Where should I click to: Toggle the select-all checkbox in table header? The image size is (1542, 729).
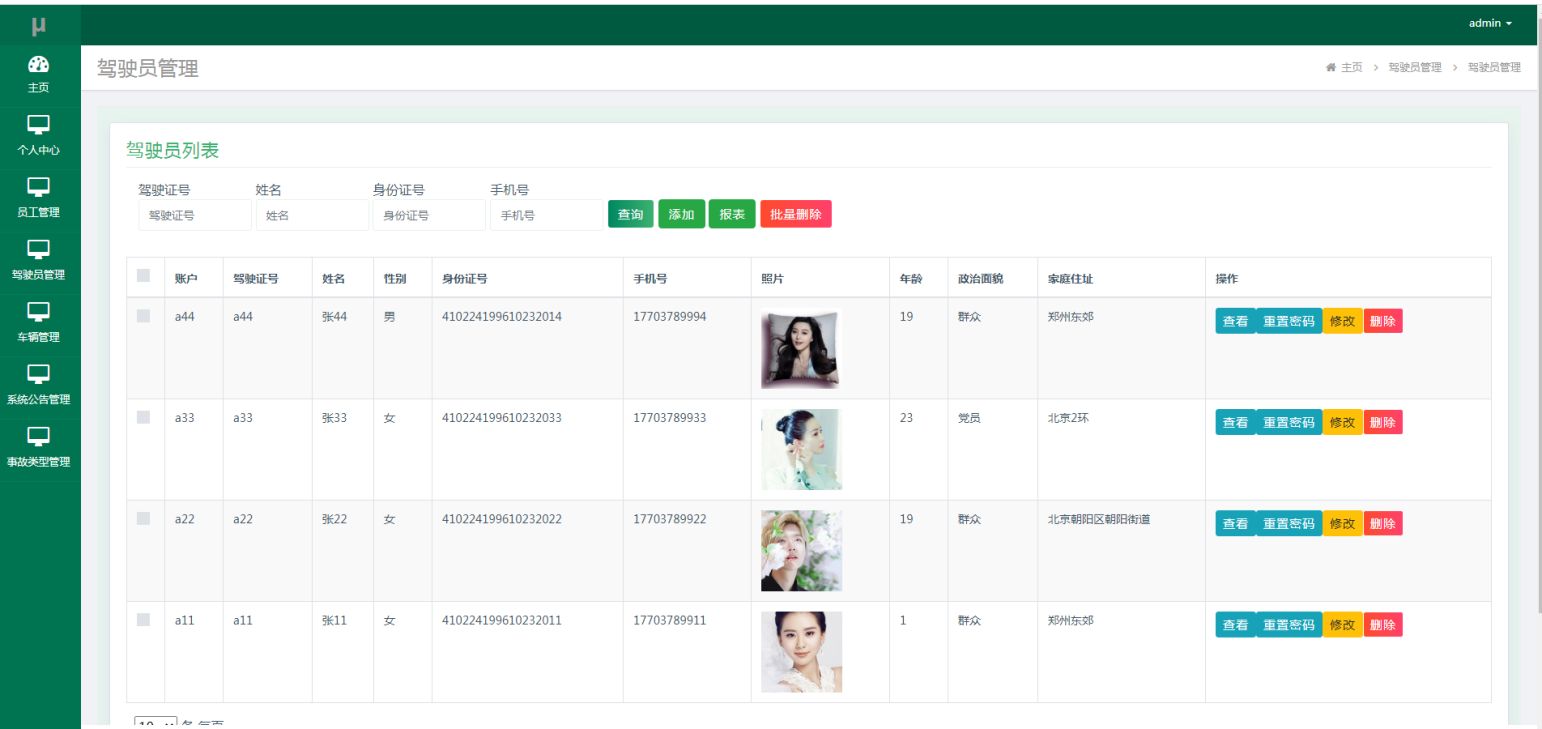(x=143, y=275)
